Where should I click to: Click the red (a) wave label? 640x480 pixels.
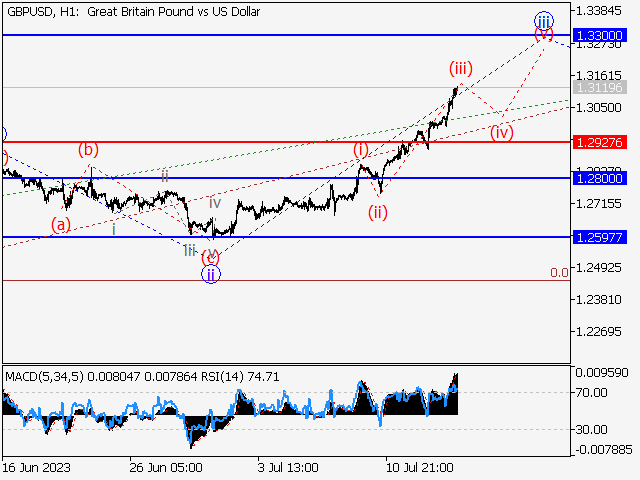pos(61,224)
